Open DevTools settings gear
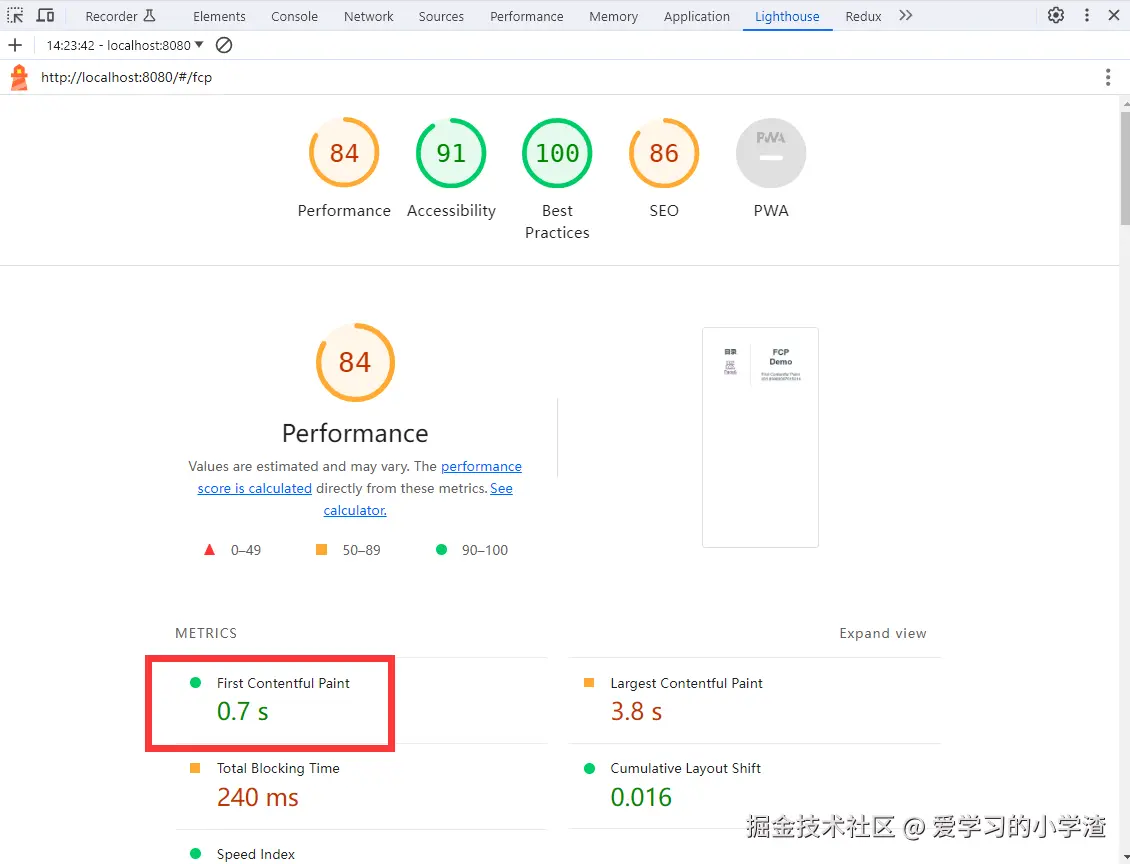1130x864 pixels. tap(1056, 15)
